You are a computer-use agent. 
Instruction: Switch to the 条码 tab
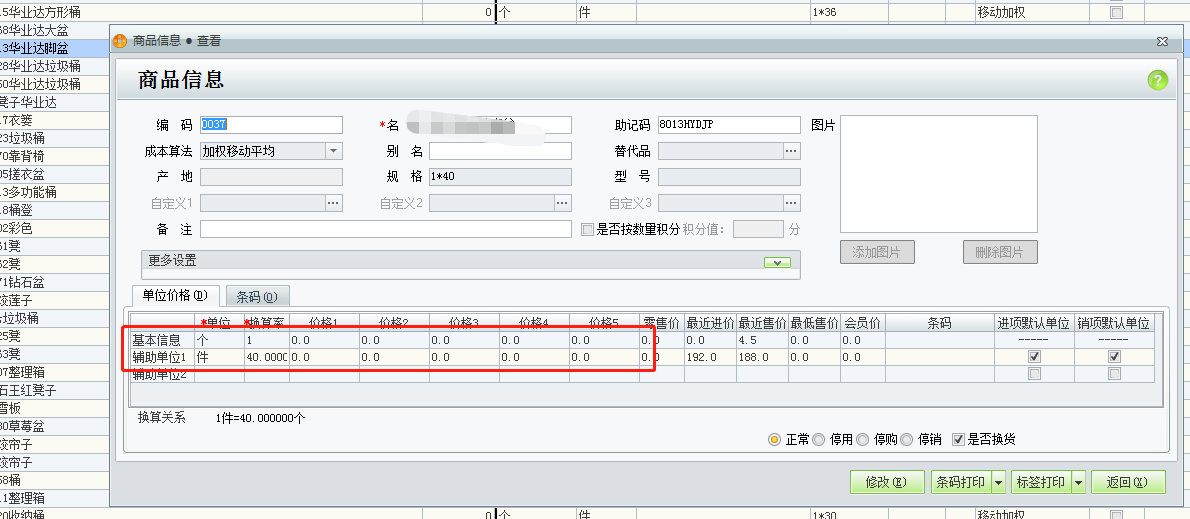(x=257, y=297)
